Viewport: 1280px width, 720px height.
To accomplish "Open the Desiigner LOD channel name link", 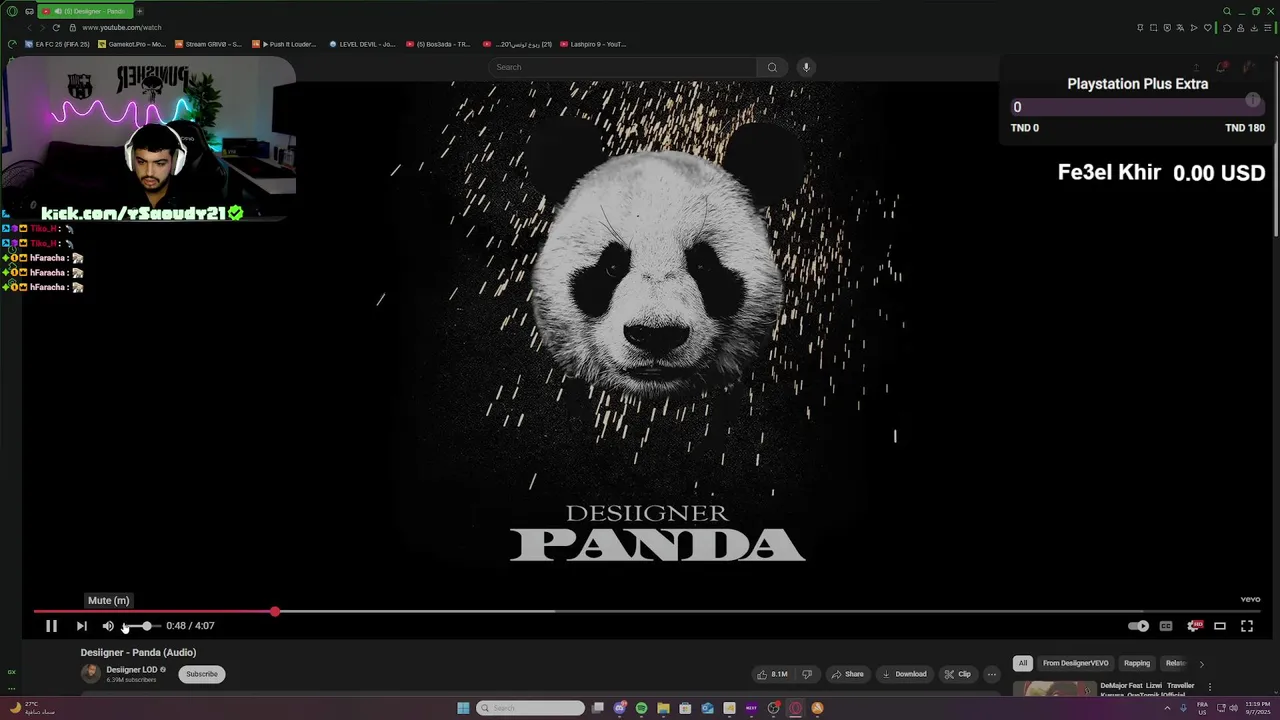I will (x=132, y=670).
